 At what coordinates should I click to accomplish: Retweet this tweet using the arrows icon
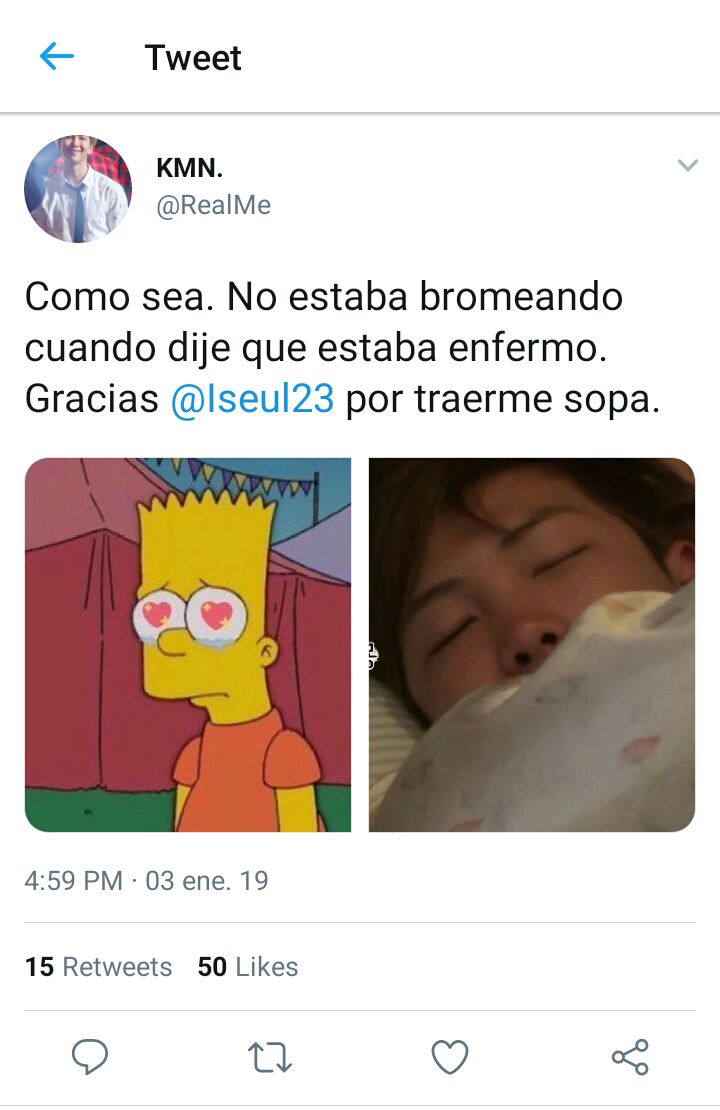click(x=270, y=1058)
